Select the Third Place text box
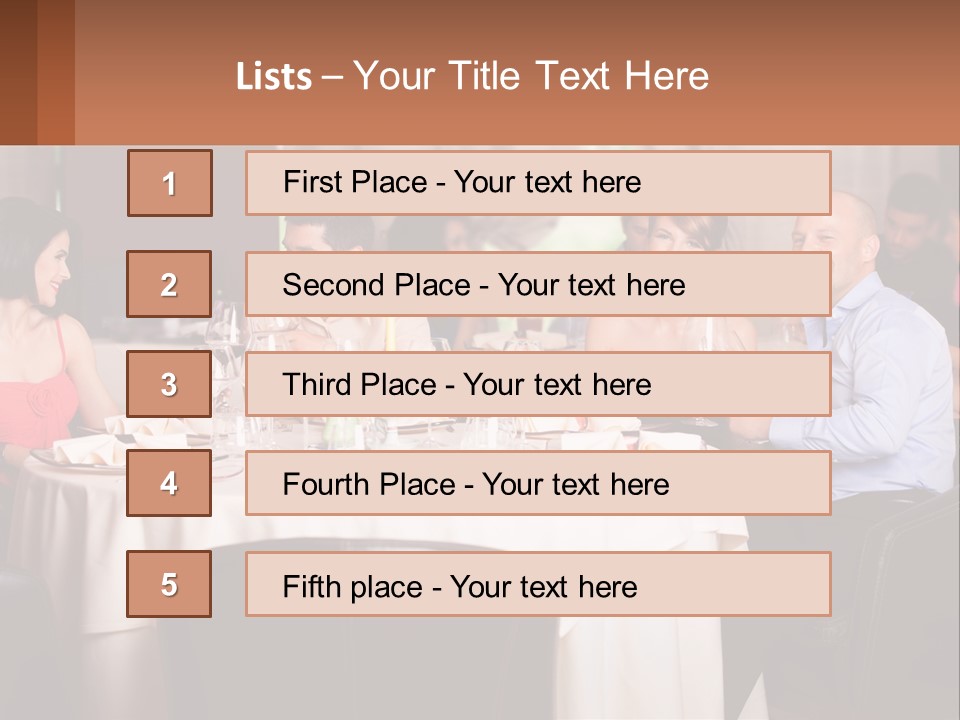 [x=538, y=384]
